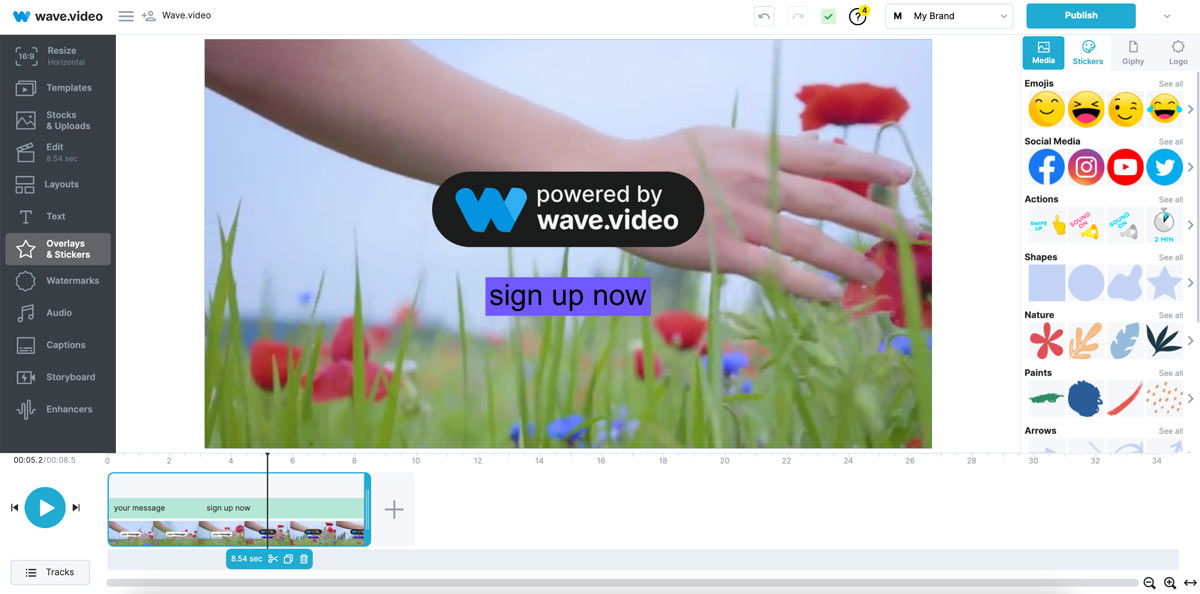Select the Facebook sticker

coord(1046,167)
